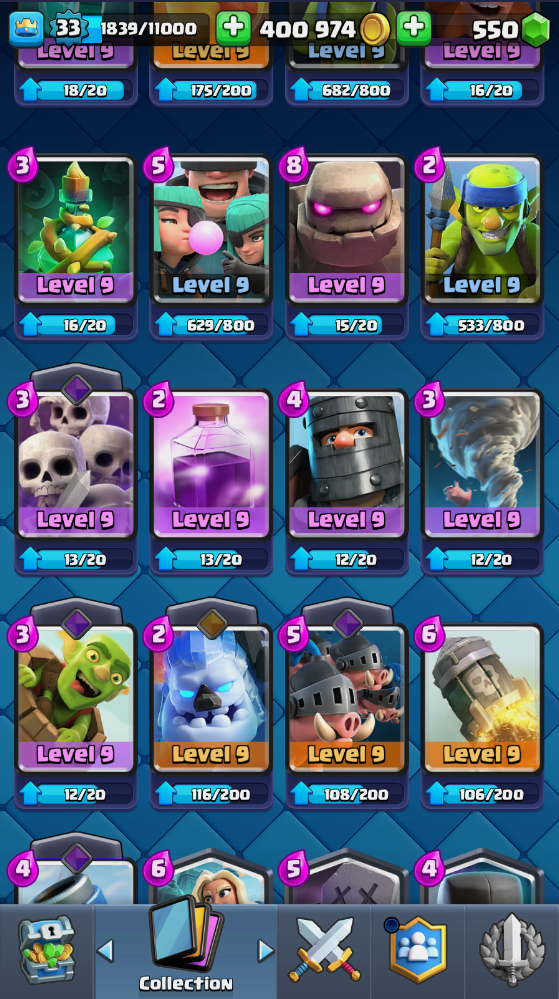This screenshot has width=559, height=999.
Task: Select the Golem card
Action: (347, 229)
